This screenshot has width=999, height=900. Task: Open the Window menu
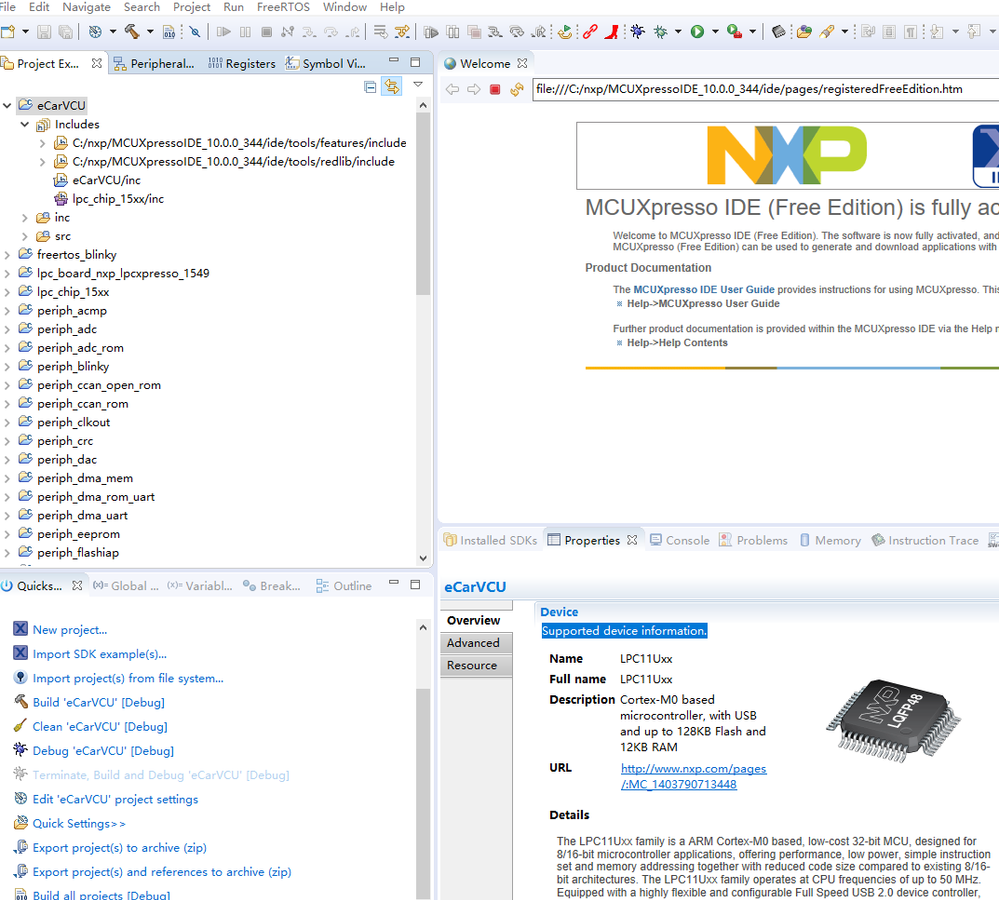345,7
